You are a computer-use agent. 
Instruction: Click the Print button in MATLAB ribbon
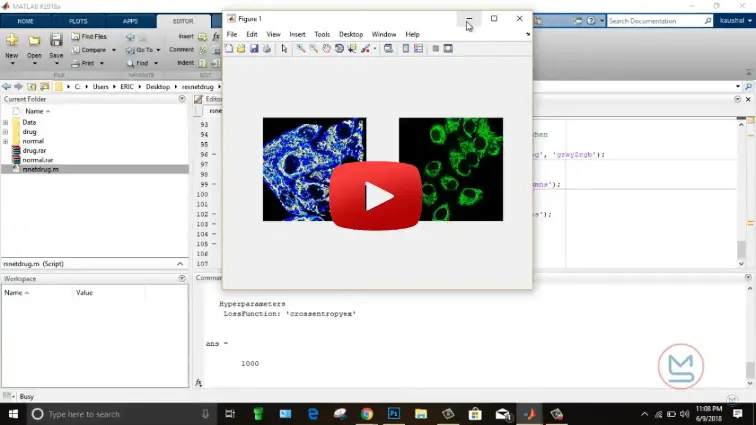pyautogui.click(x=83, y=63)
